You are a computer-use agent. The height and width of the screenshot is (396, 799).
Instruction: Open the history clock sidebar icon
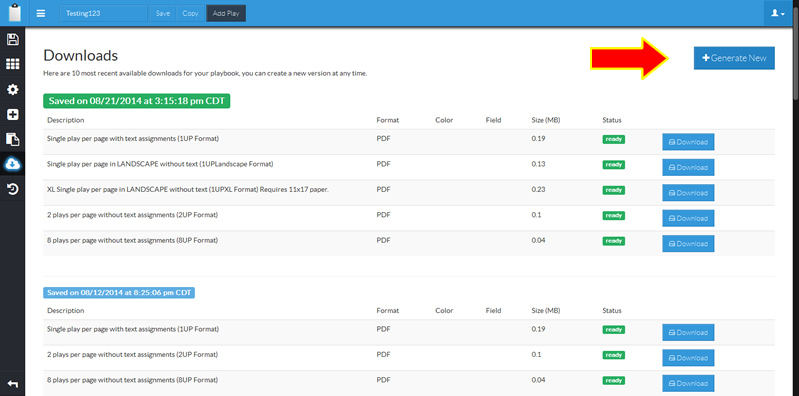pyautogui.click(x=12, y=189)
